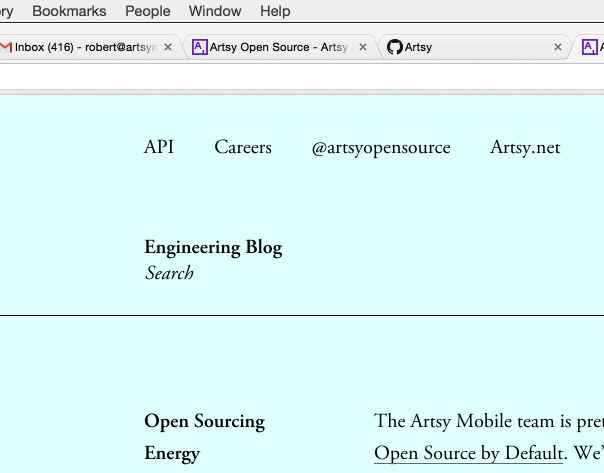
Task: Click the Search field
Action: click(x=169, y=273)
